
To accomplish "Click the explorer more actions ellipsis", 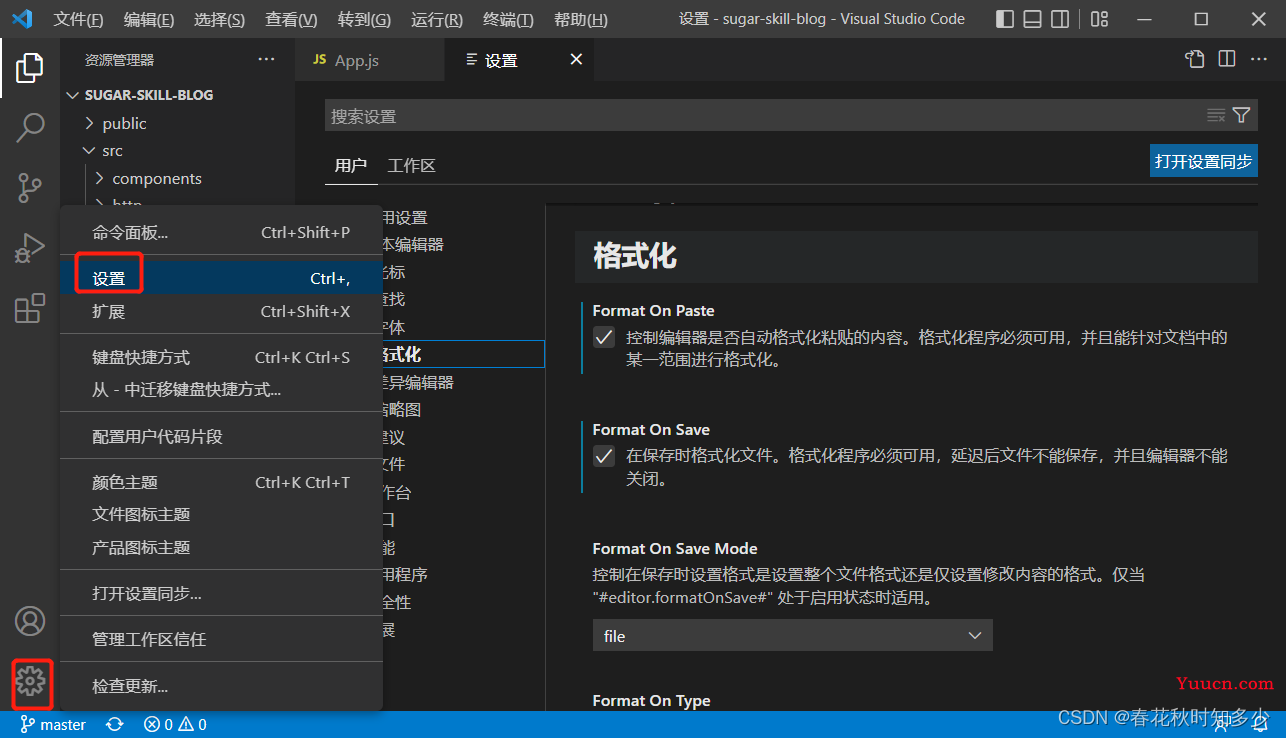I will (x=266, y=60).
